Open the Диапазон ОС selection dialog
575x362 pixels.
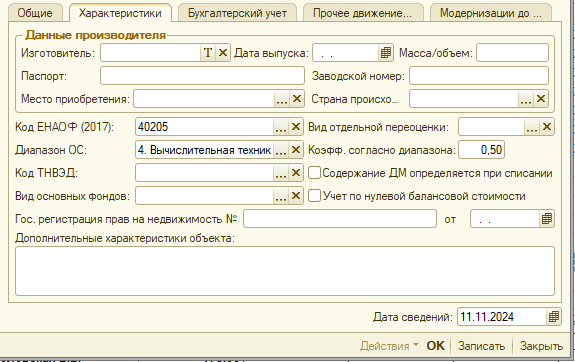pos(281,150)
